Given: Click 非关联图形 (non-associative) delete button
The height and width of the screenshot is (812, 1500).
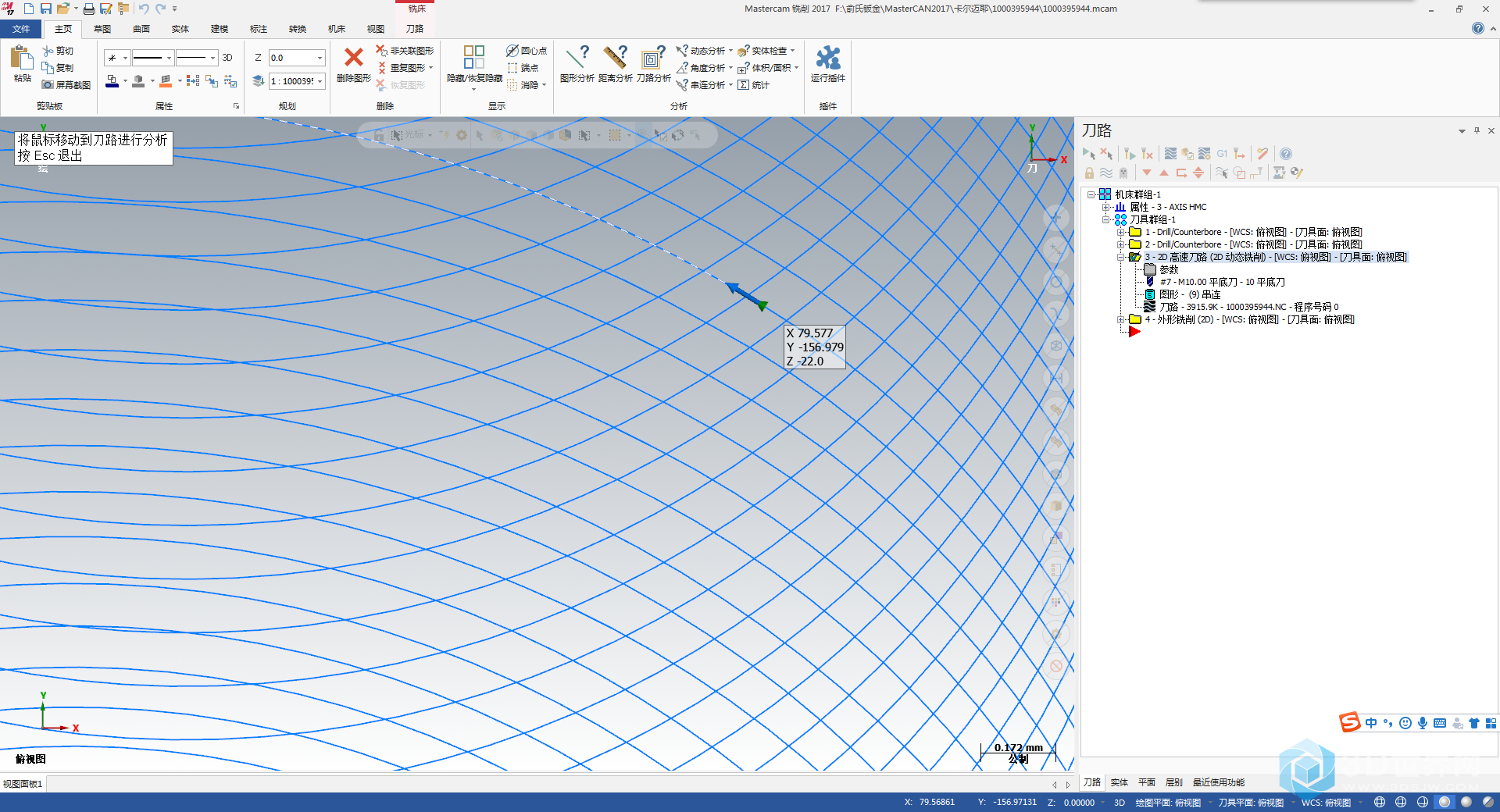Looking at the screenshot, I should 405,51.
